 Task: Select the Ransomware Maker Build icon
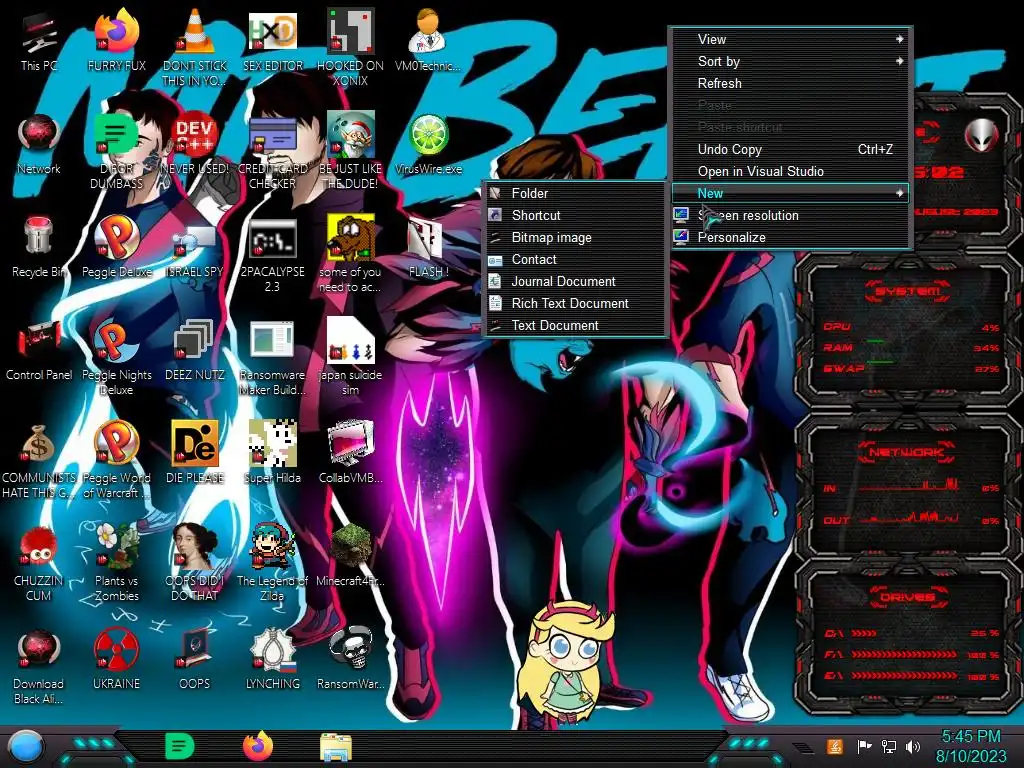tap(272, 358)
